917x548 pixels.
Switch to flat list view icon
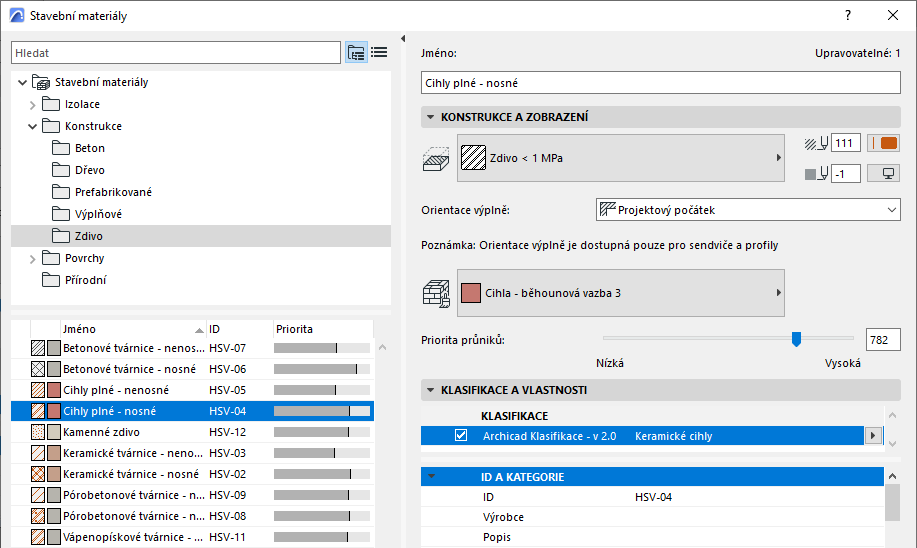pos(379,53)
